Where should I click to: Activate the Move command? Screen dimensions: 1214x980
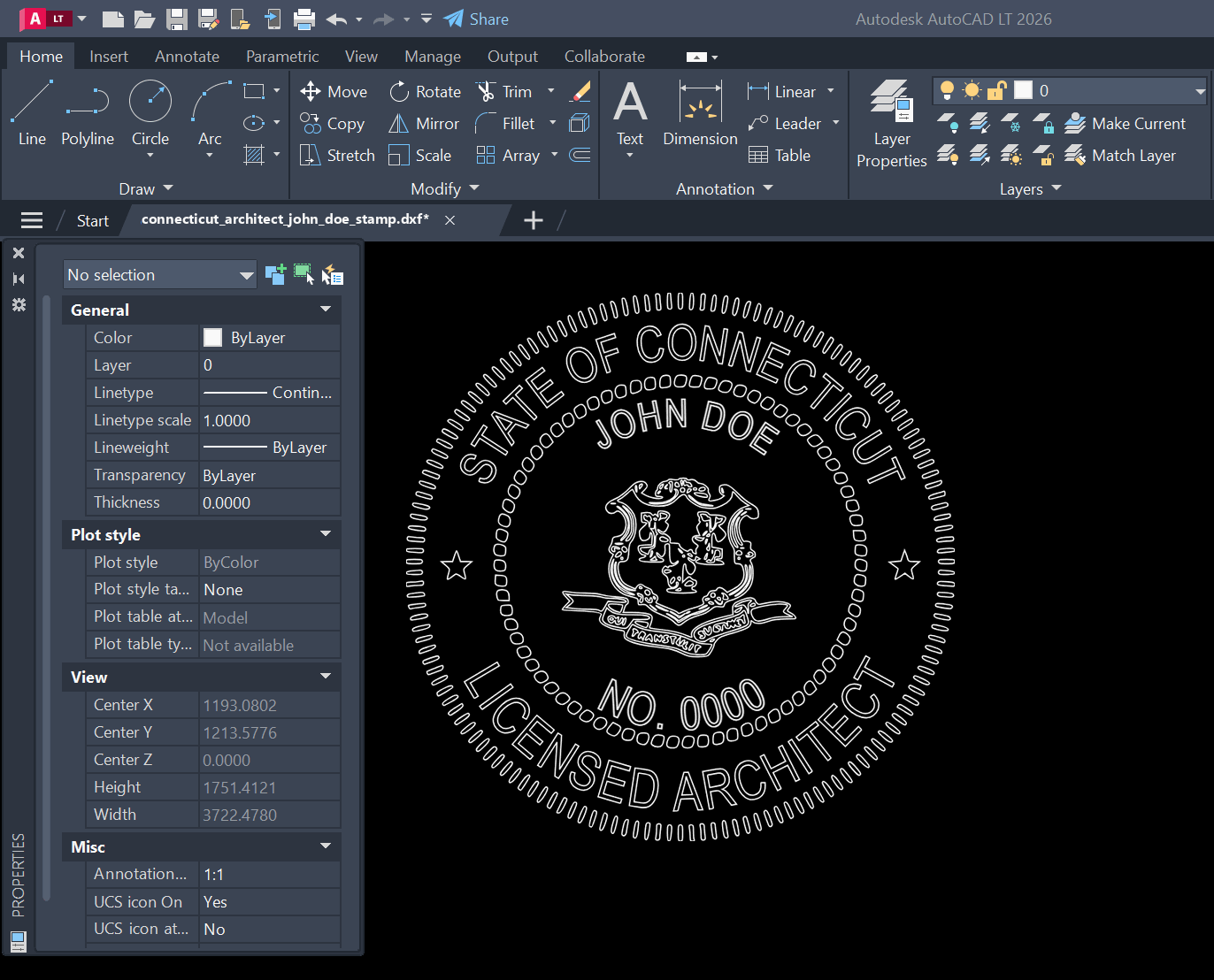(x=333, y=91)
